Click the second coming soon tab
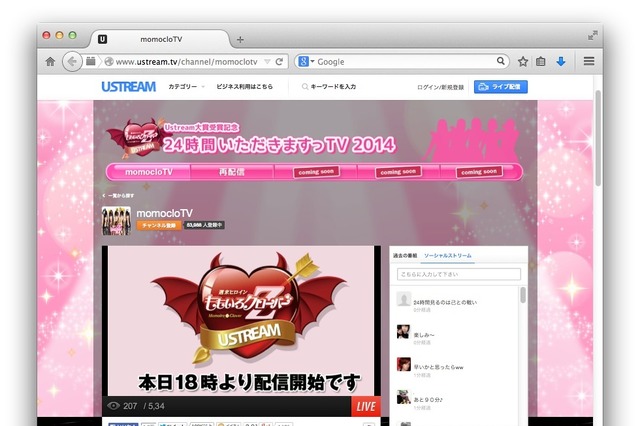The image size is (640, 426). [x=398, y=172]
